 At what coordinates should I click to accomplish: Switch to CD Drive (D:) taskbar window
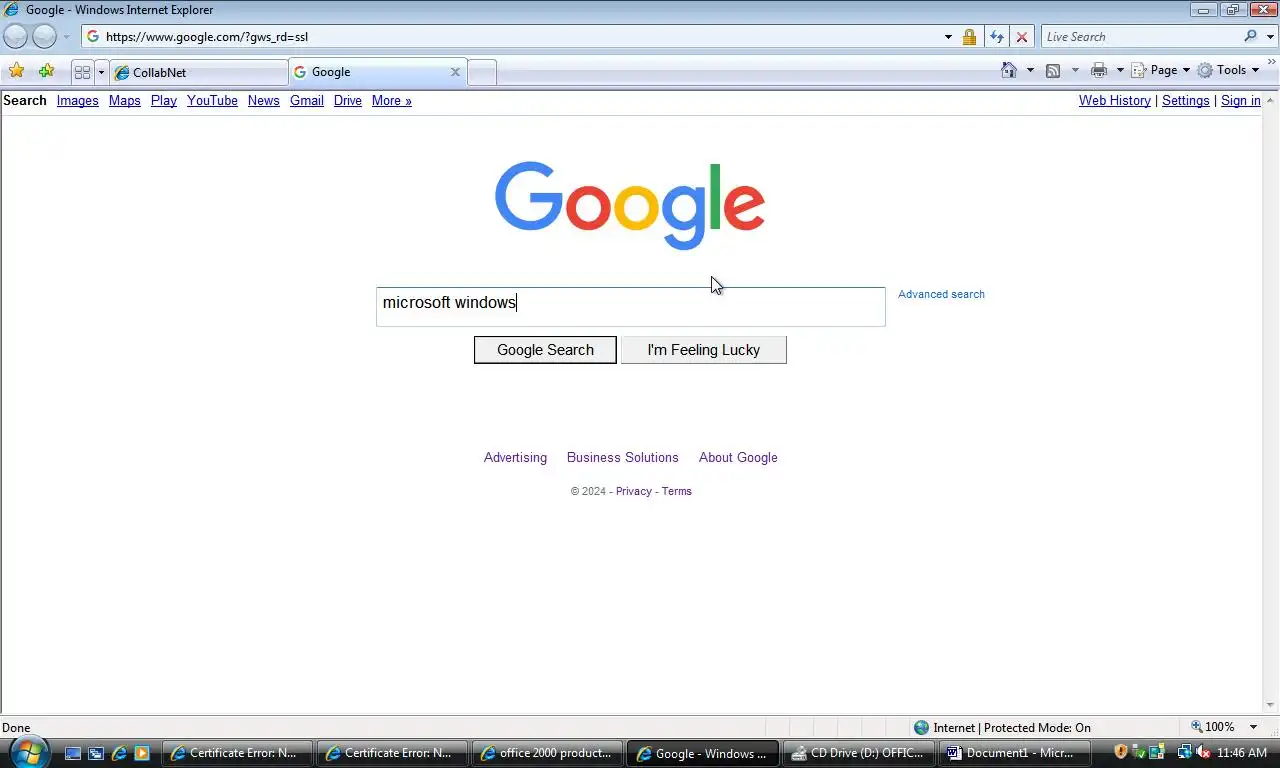(x=857, y=753)
